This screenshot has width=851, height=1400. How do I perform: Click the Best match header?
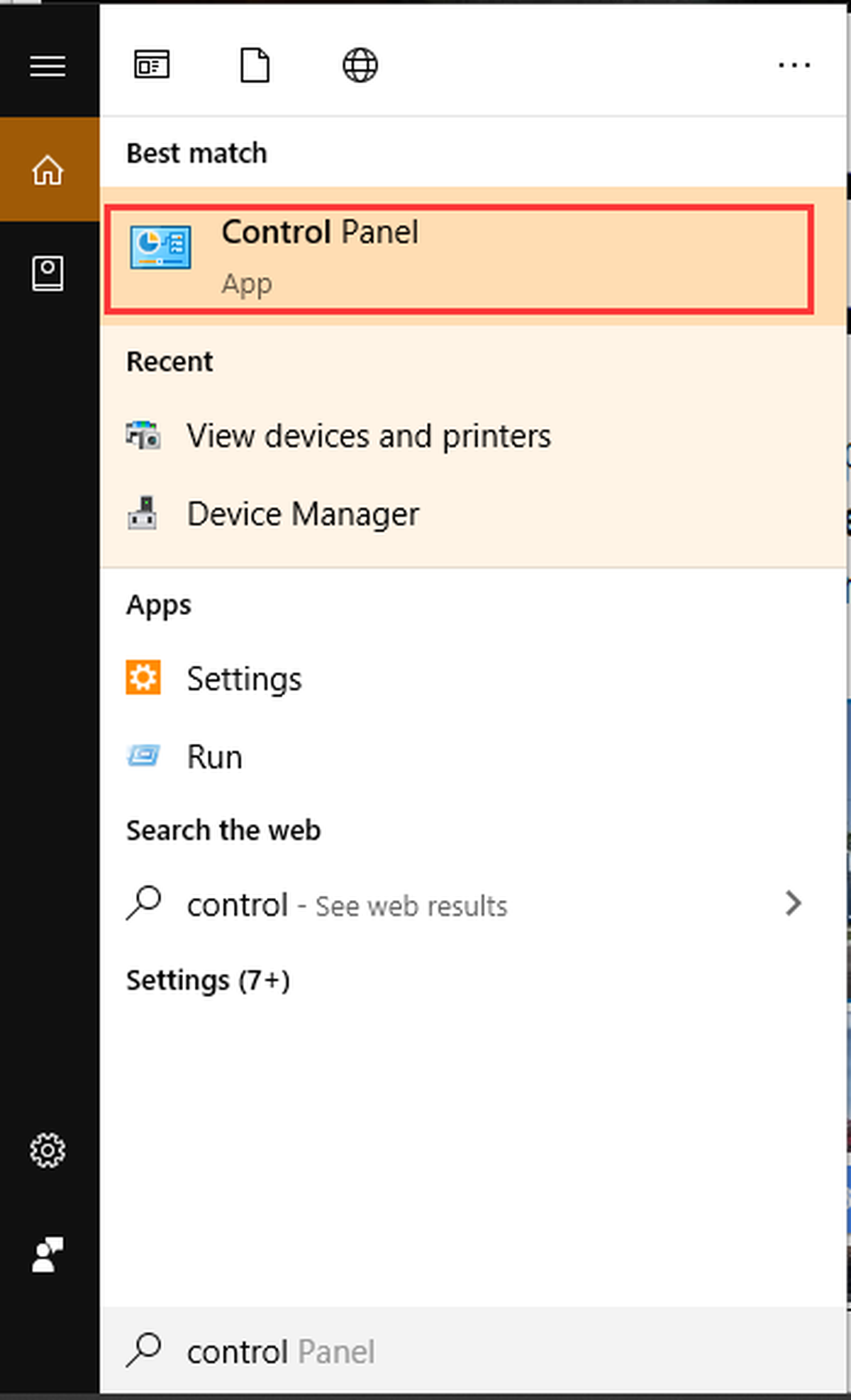(x=196, y=153)
